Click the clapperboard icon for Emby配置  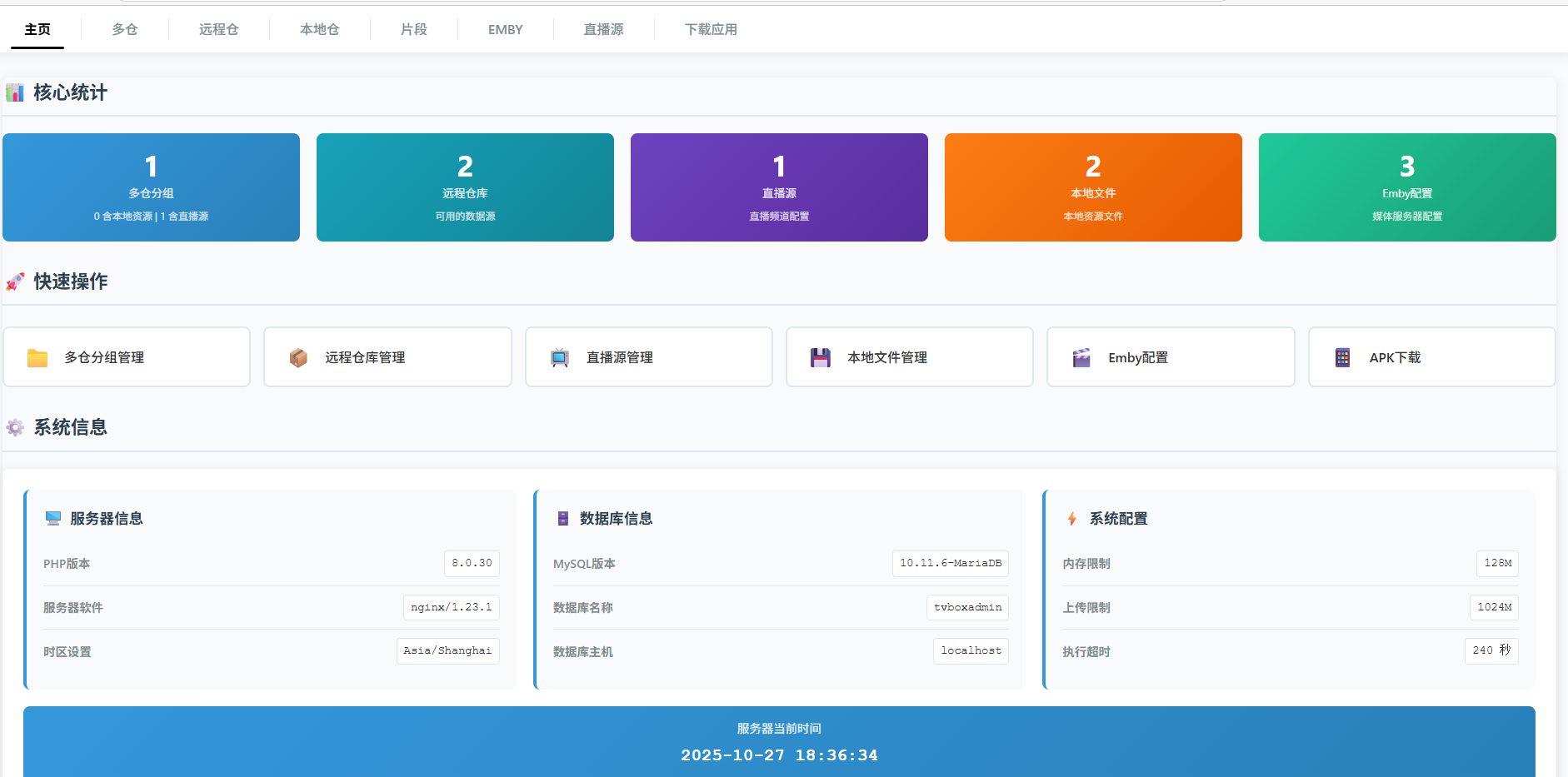tap(1081, 358)
